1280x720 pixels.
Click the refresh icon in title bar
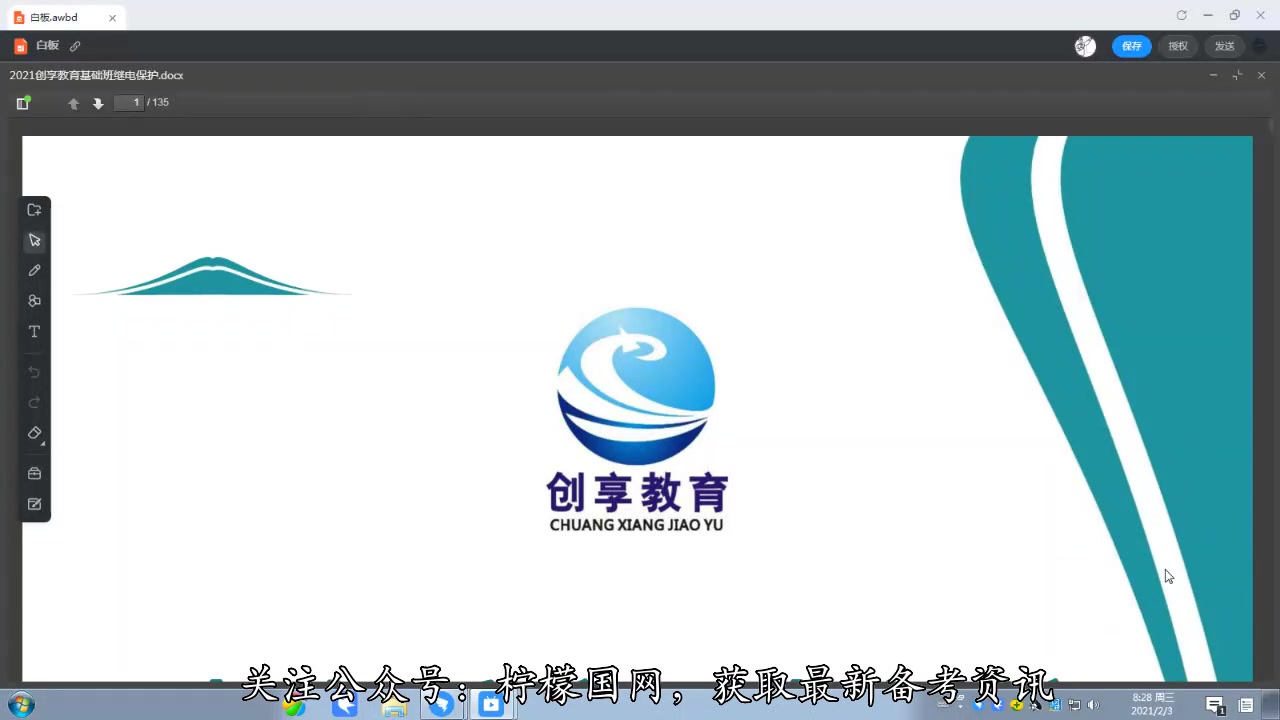click(x=1181, y=15)
